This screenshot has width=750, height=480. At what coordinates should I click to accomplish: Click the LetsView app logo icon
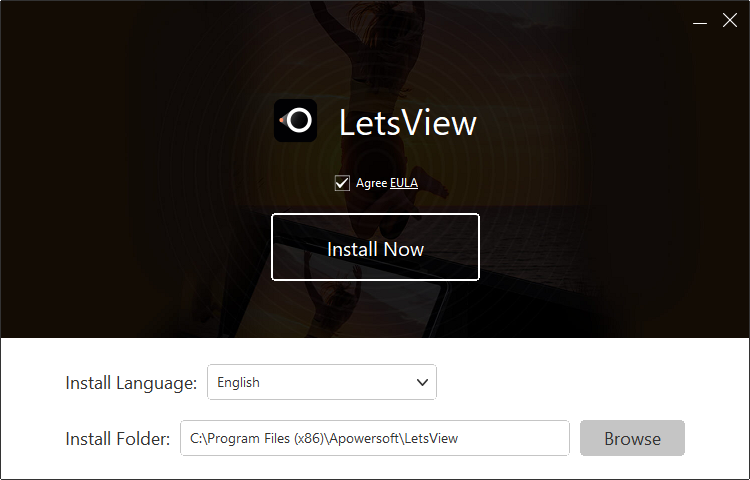tap(295, 120)
